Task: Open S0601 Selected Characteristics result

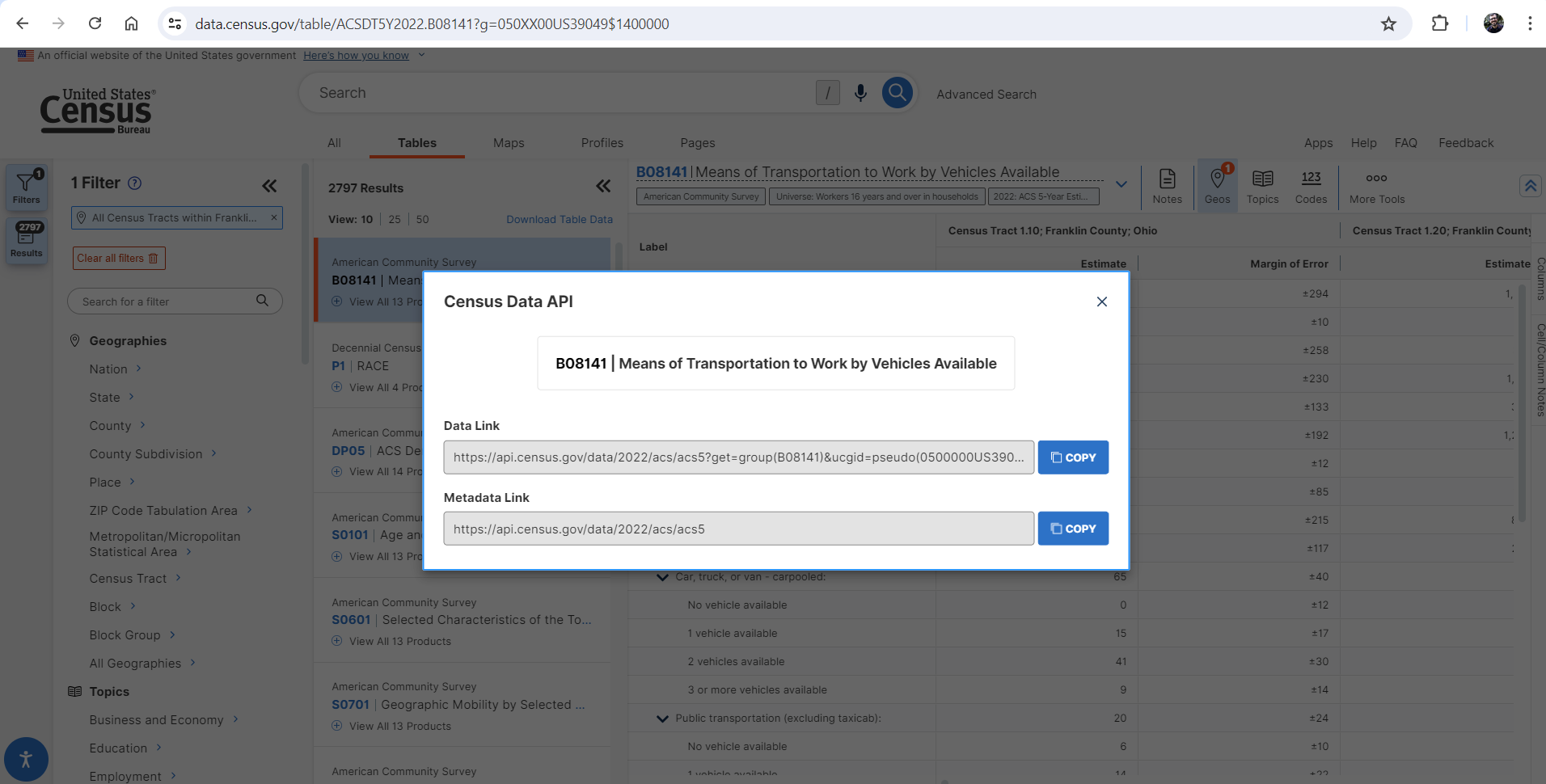Action: click(x=462, y=619)
